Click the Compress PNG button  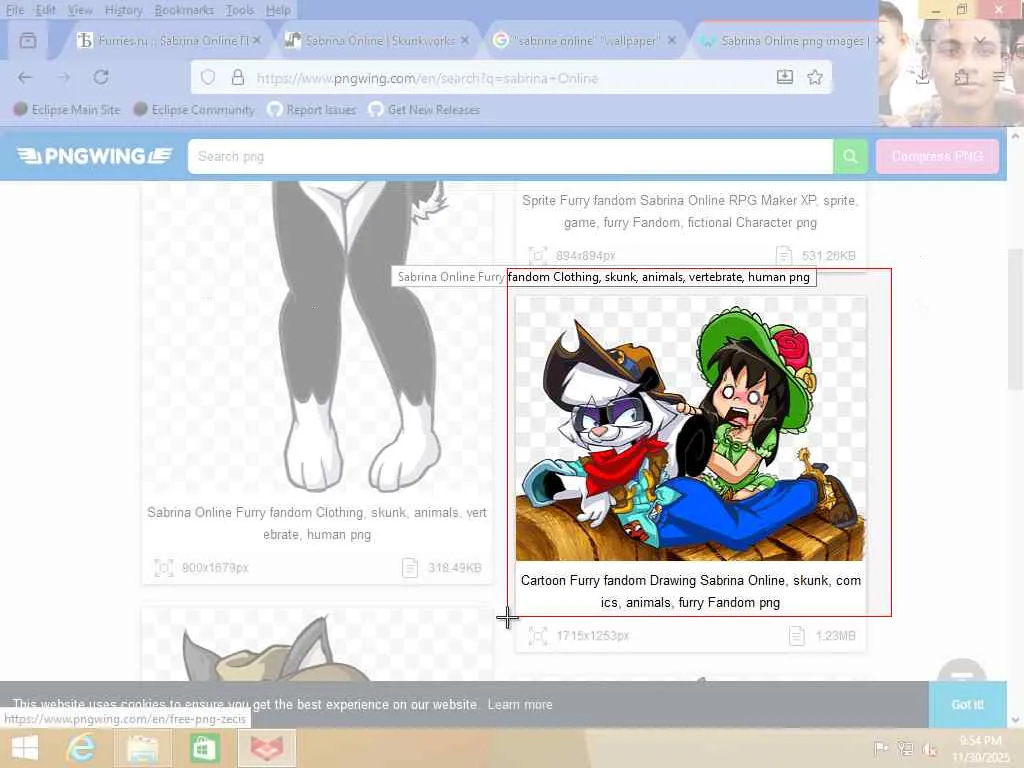[937, 157]
